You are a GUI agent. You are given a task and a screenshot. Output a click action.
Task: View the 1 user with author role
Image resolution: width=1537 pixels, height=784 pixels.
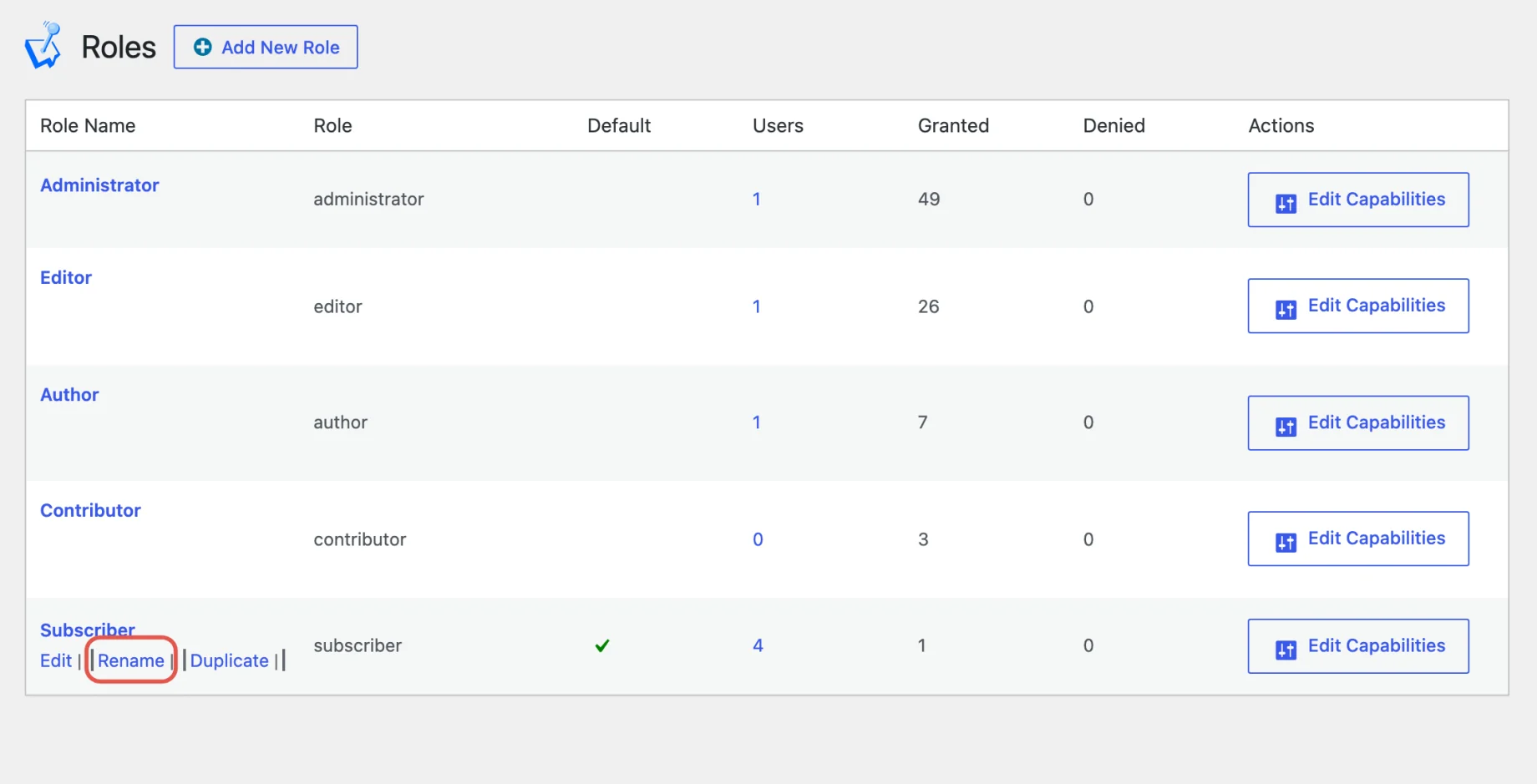click(757, 422)
